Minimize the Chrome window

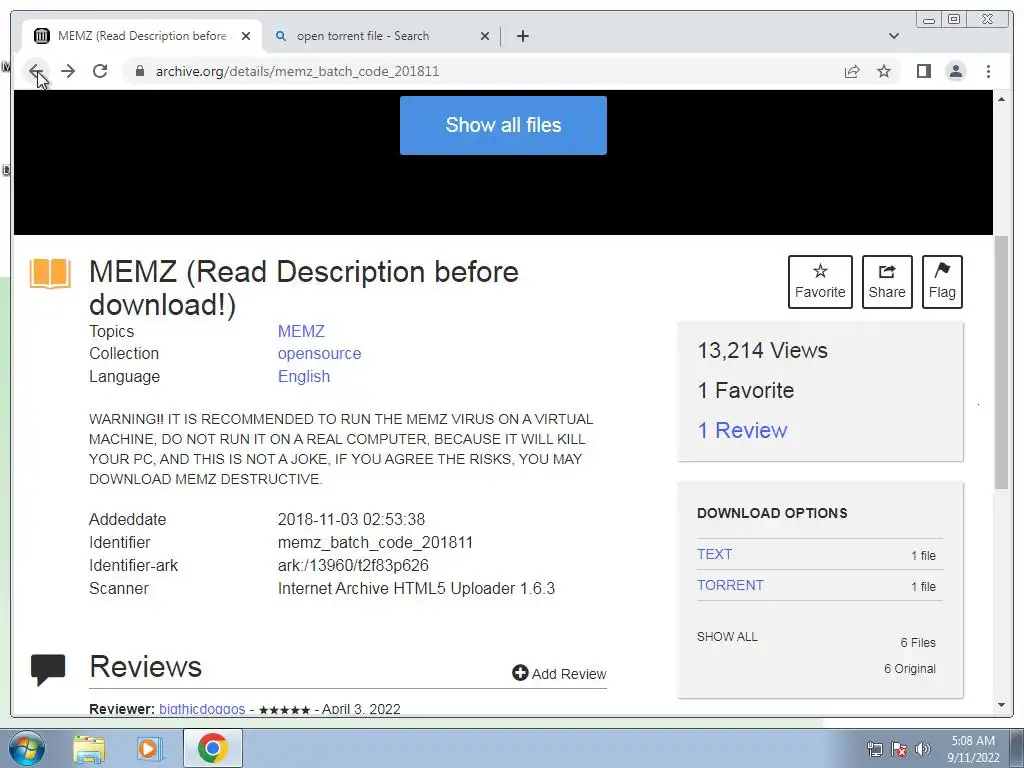pyautogui.click(x=929, y=20)
